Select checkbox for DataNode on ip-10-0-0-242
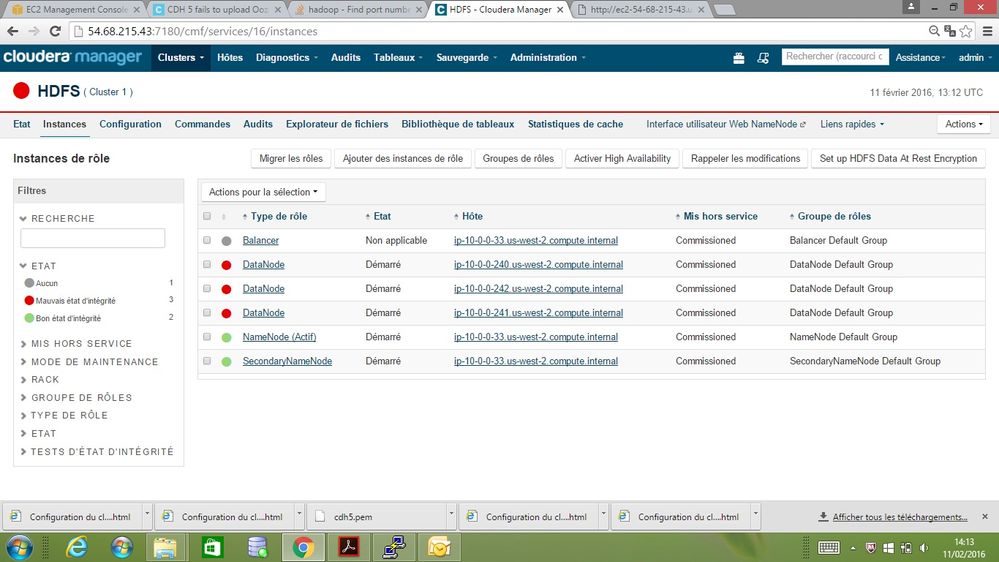Image resolution: width=999 pixels, height=562 pixels. pos(207,289)
